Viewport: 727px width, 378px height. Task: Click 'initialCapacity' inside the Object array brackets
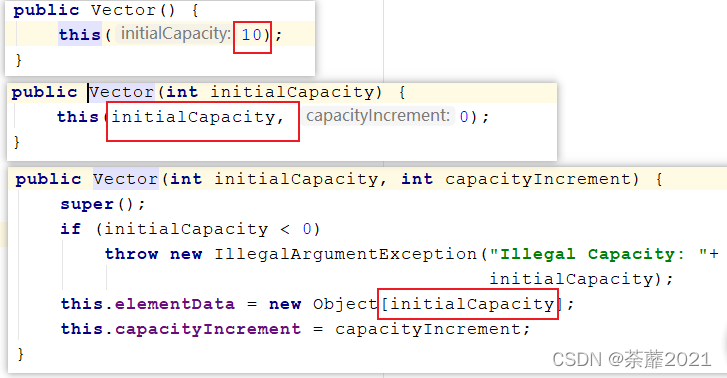click(472, 304)
